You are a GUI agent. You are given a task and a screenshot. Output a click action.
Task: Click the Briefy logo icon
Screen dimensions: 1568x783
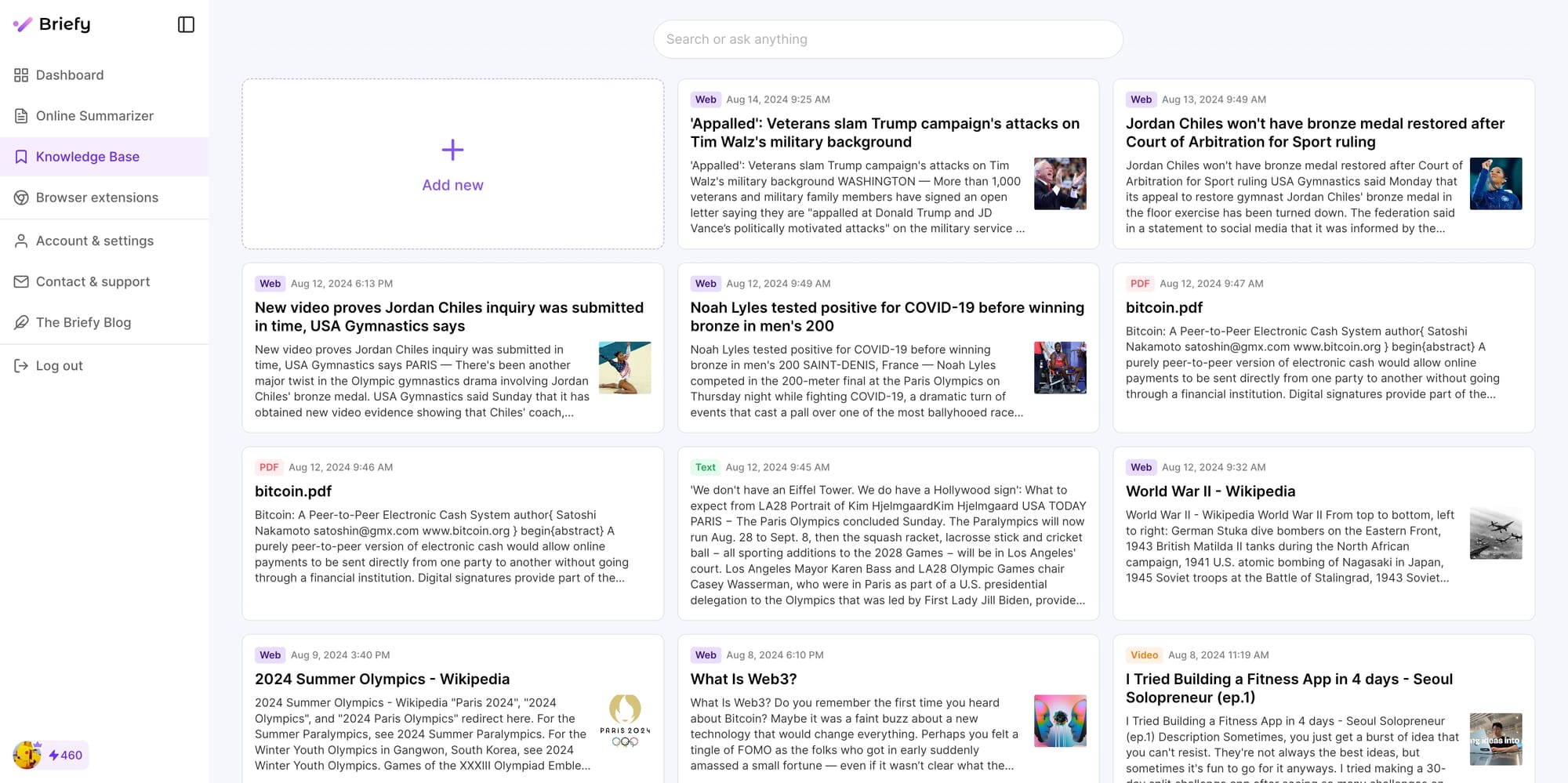(x=23, y=24)
